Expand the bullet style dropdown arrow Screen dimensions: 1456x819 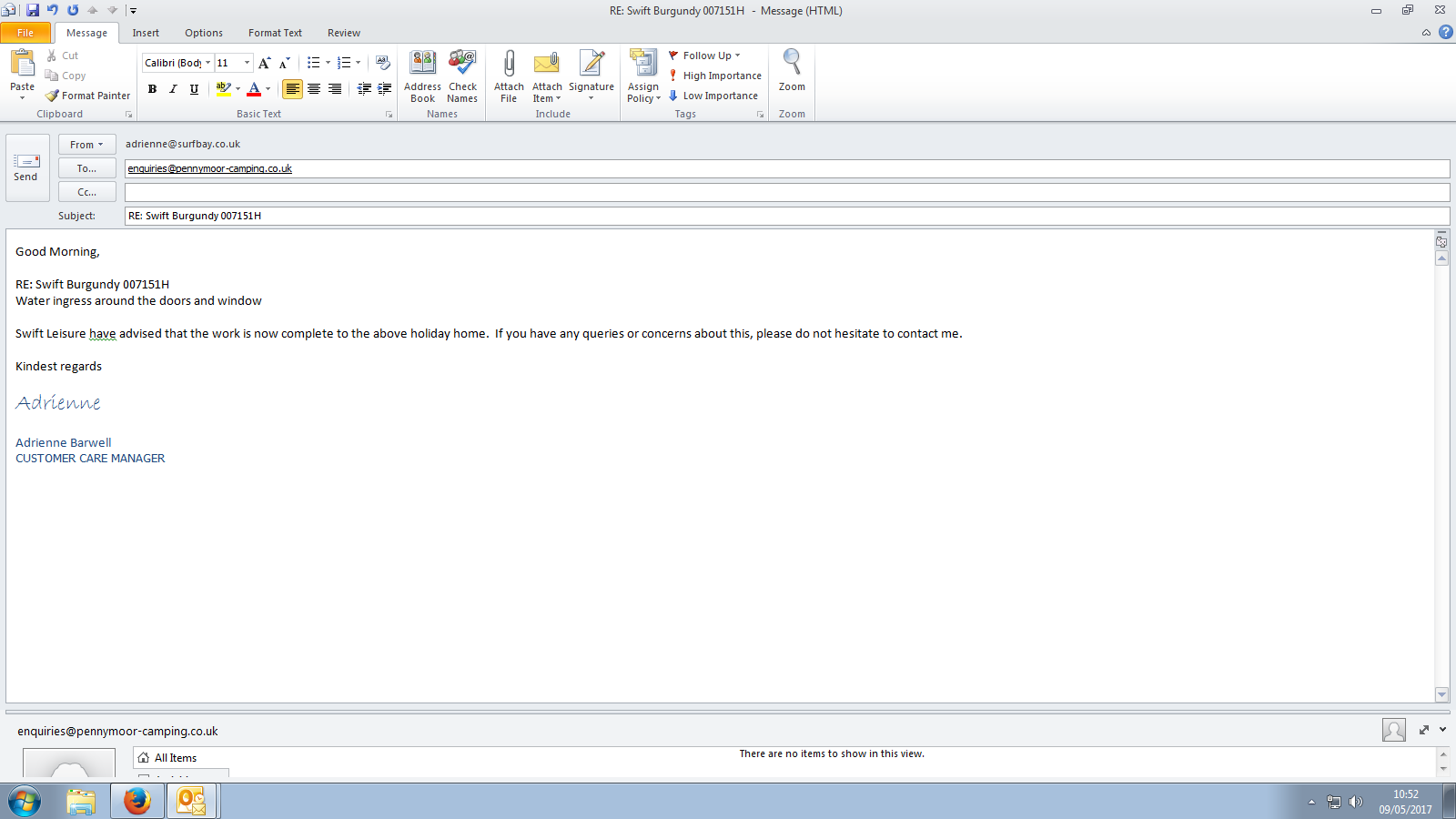coord(328,63)
